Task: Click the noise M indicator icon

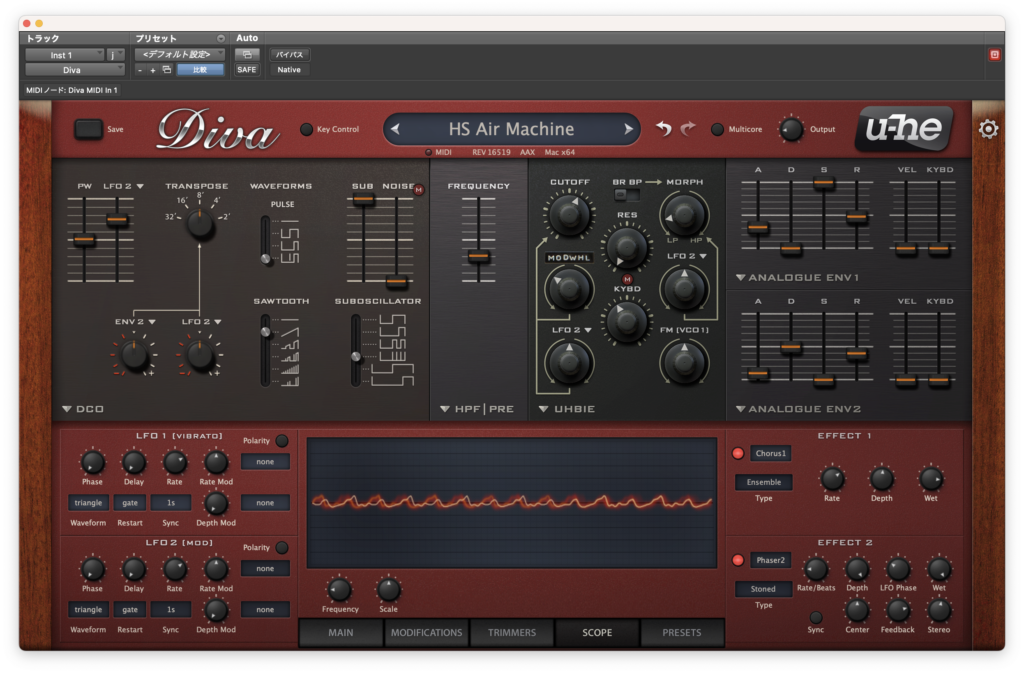Action: pos(419,190)
